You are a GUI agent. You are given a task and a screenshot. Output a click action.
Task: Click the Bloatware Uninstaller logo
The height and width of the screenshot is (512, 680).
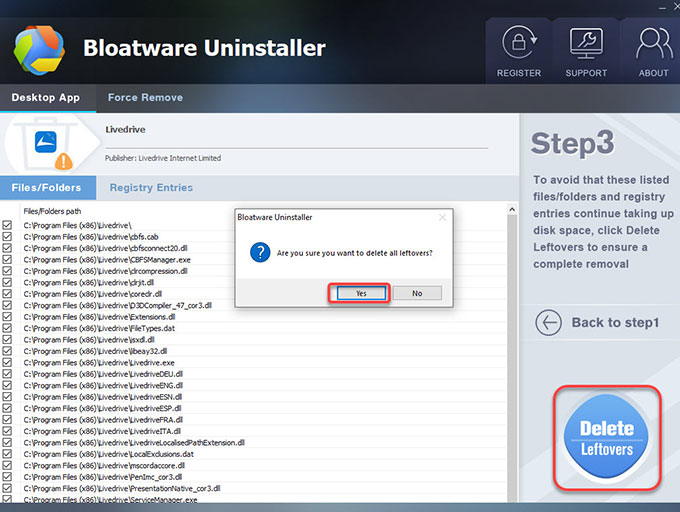(39, 50)
